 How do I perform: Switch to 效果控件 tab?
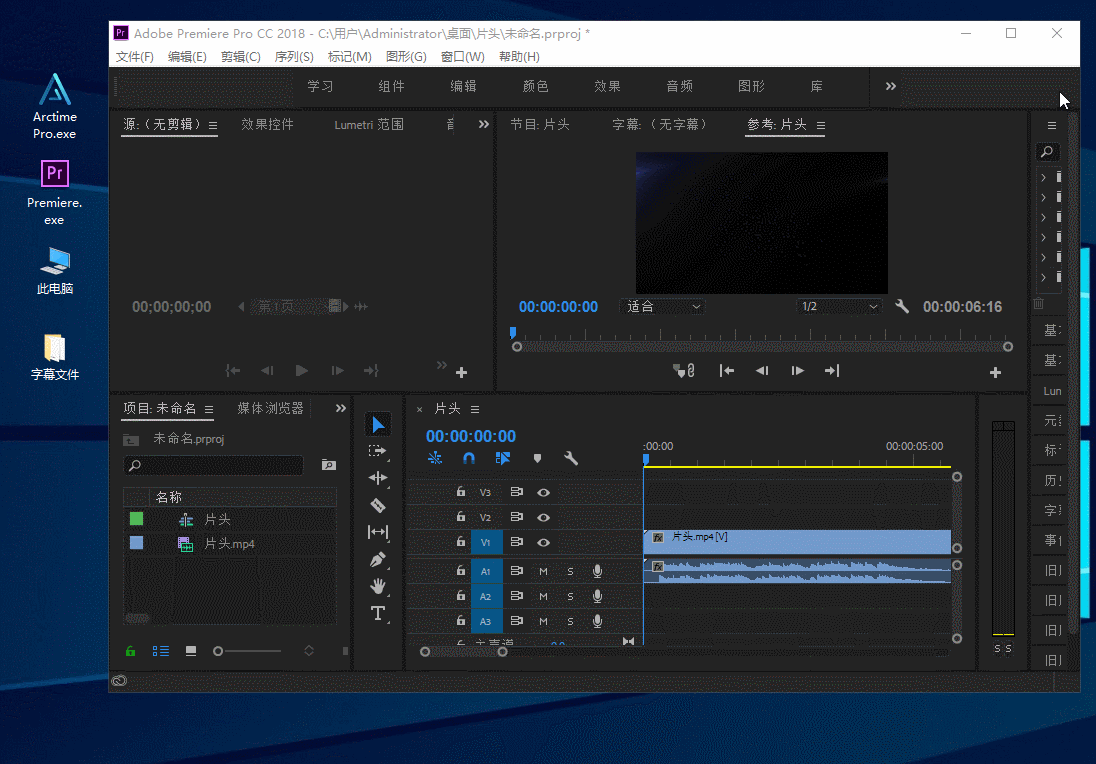(x=267, y=124)
